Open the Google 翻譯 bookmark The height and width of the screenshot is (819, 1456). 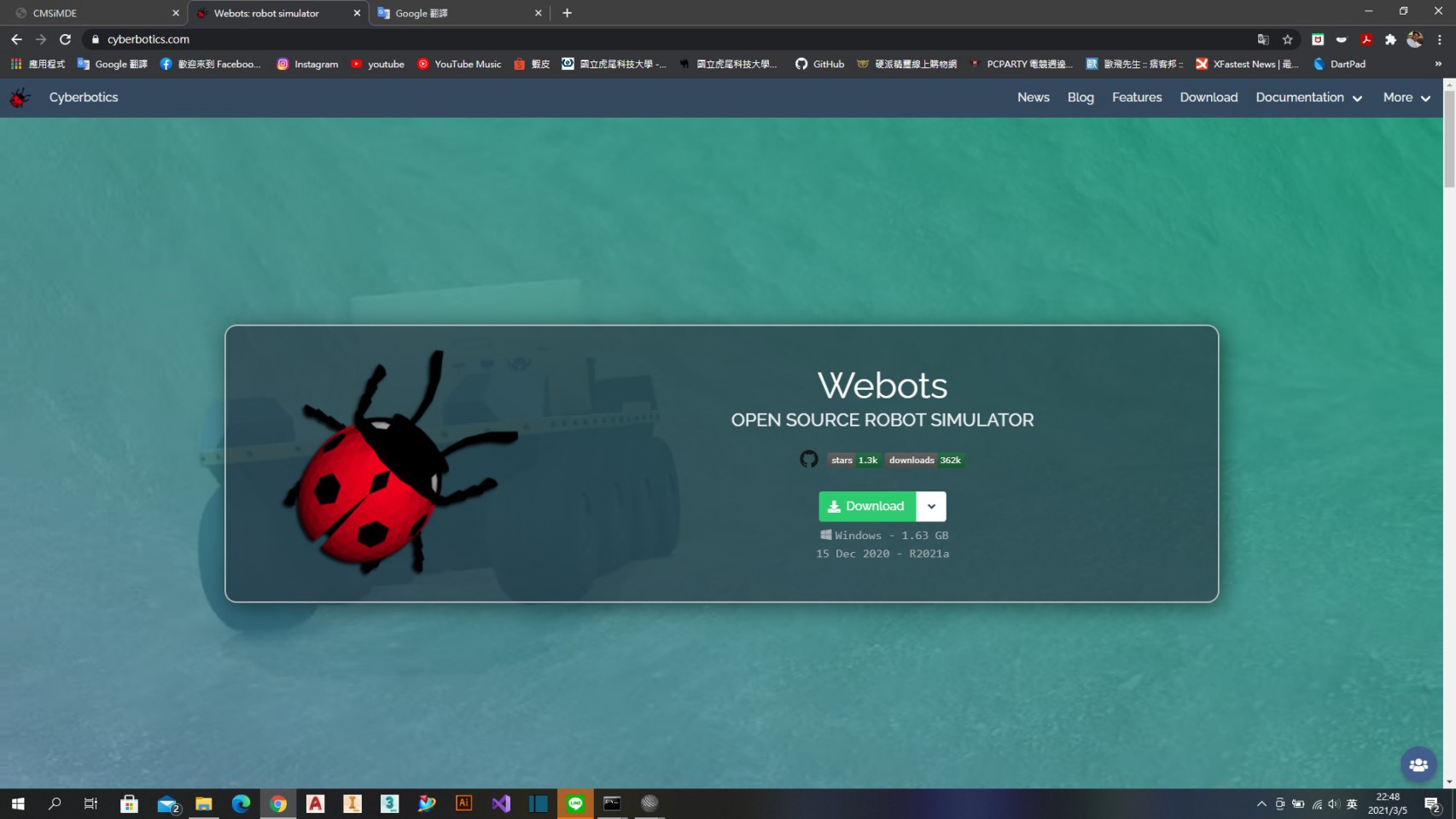tap(112, 64)
